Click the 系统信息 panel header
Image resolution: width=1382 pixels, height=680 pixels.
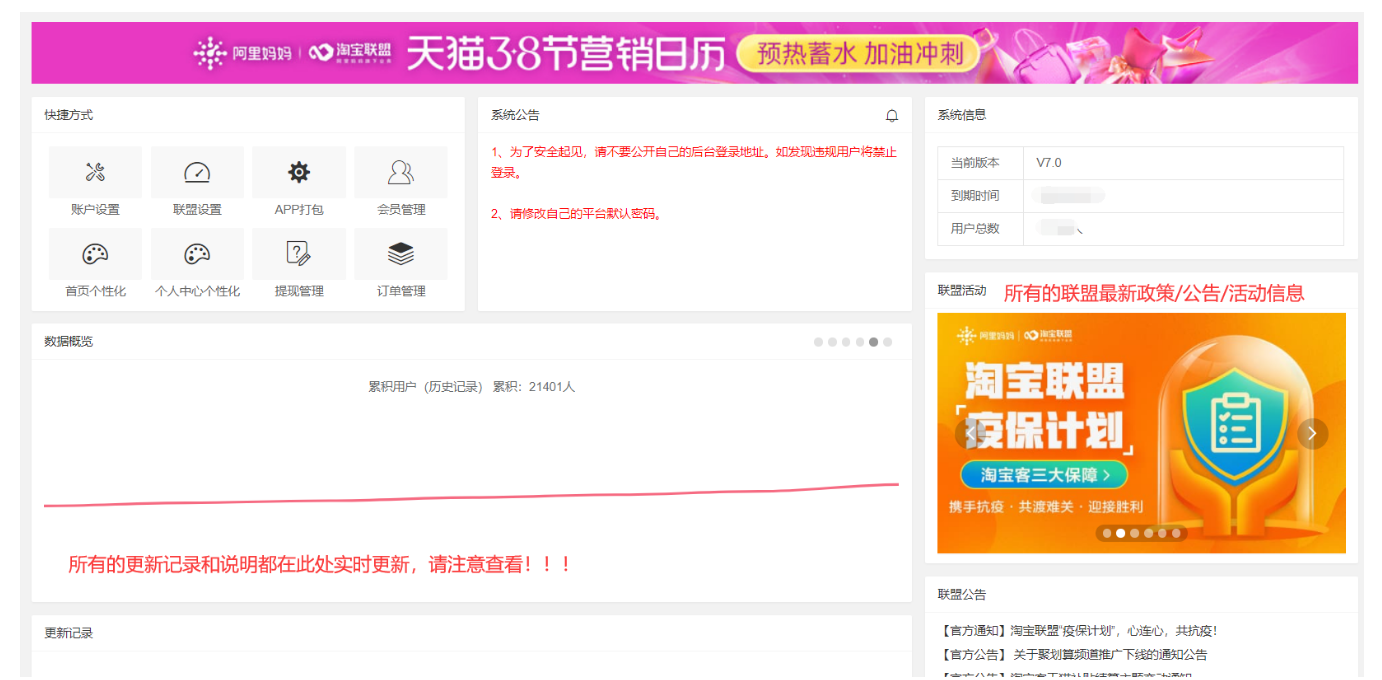(961, 115)
